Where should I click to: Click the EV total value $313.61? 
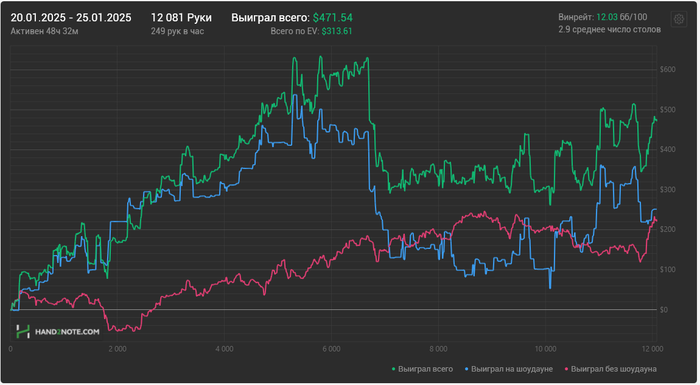[x=337, y=31]
